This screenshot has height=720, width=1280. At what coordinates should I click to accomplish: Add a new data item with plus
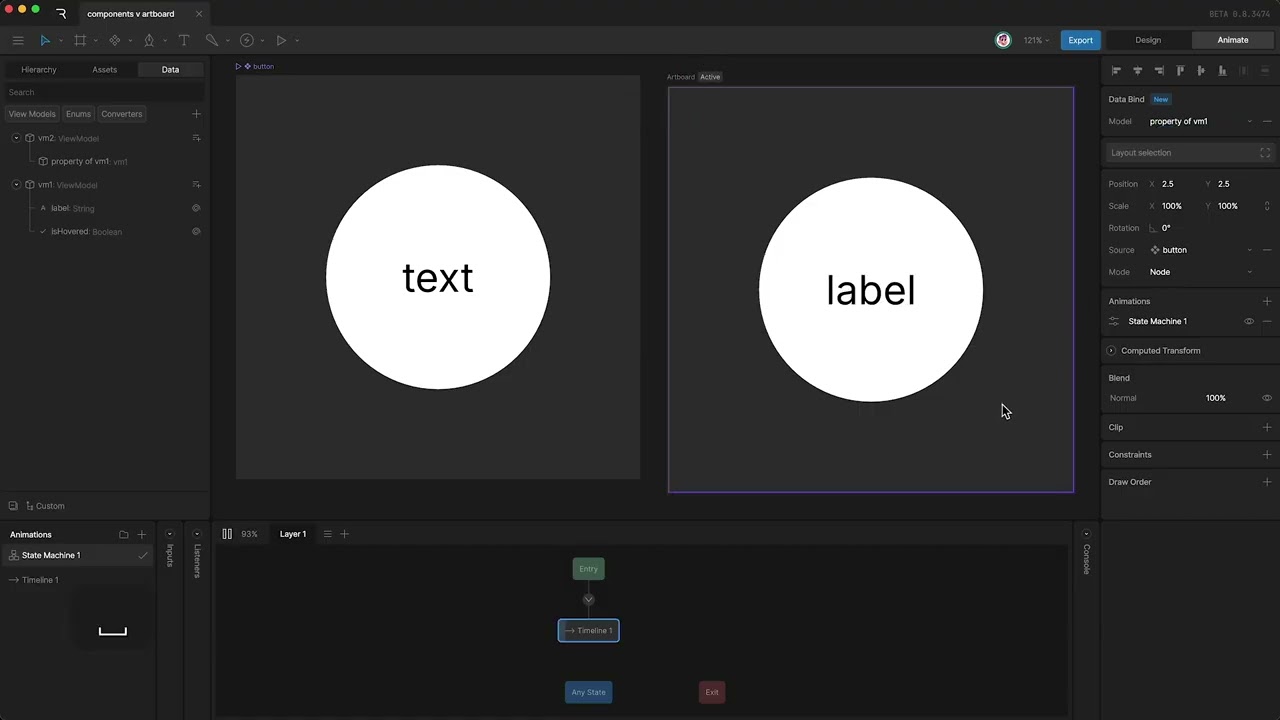(196, 114)
